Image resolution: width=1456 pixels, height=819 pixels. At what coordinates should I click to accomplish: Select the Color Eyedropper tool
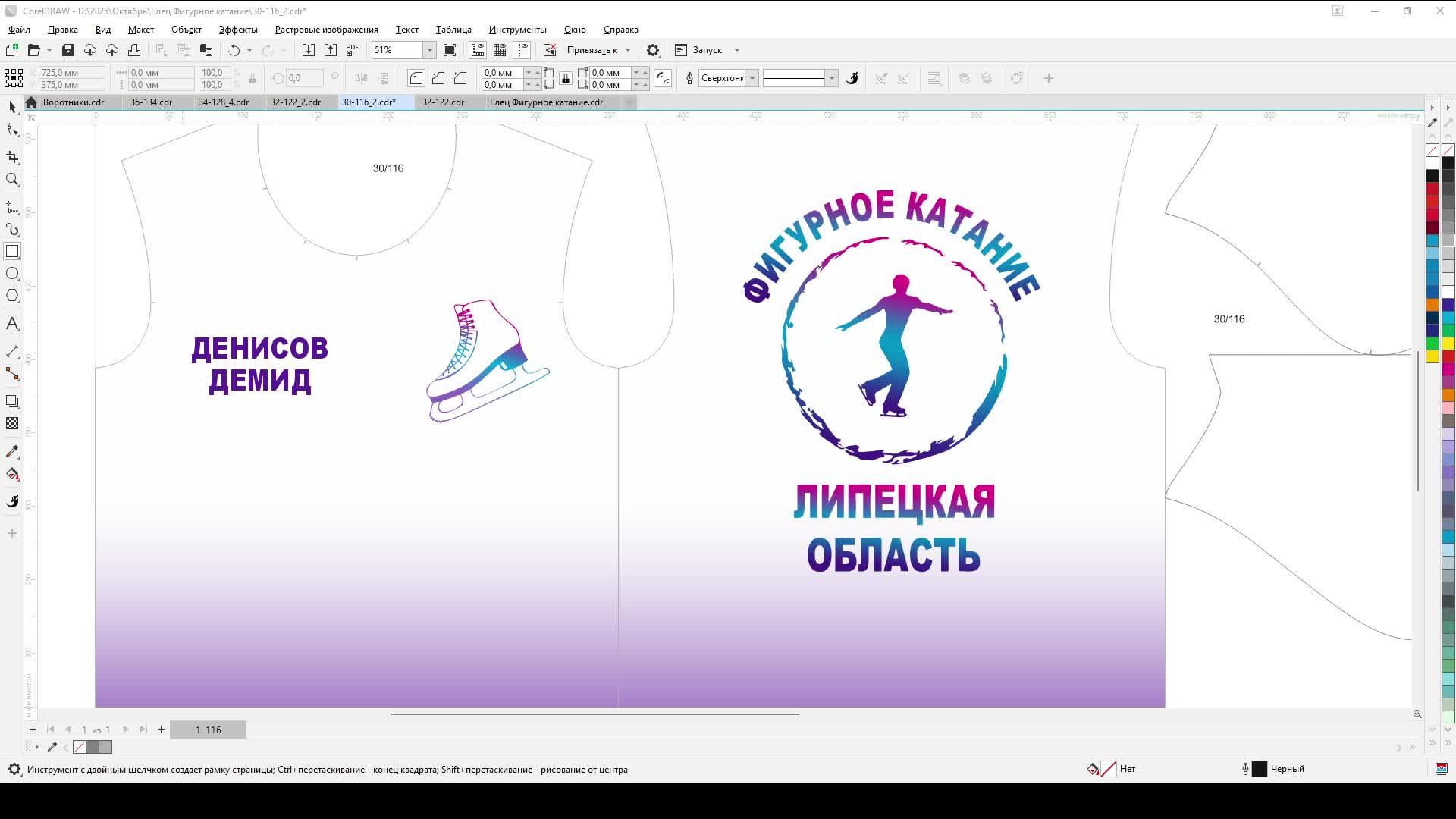click(12, 451)
